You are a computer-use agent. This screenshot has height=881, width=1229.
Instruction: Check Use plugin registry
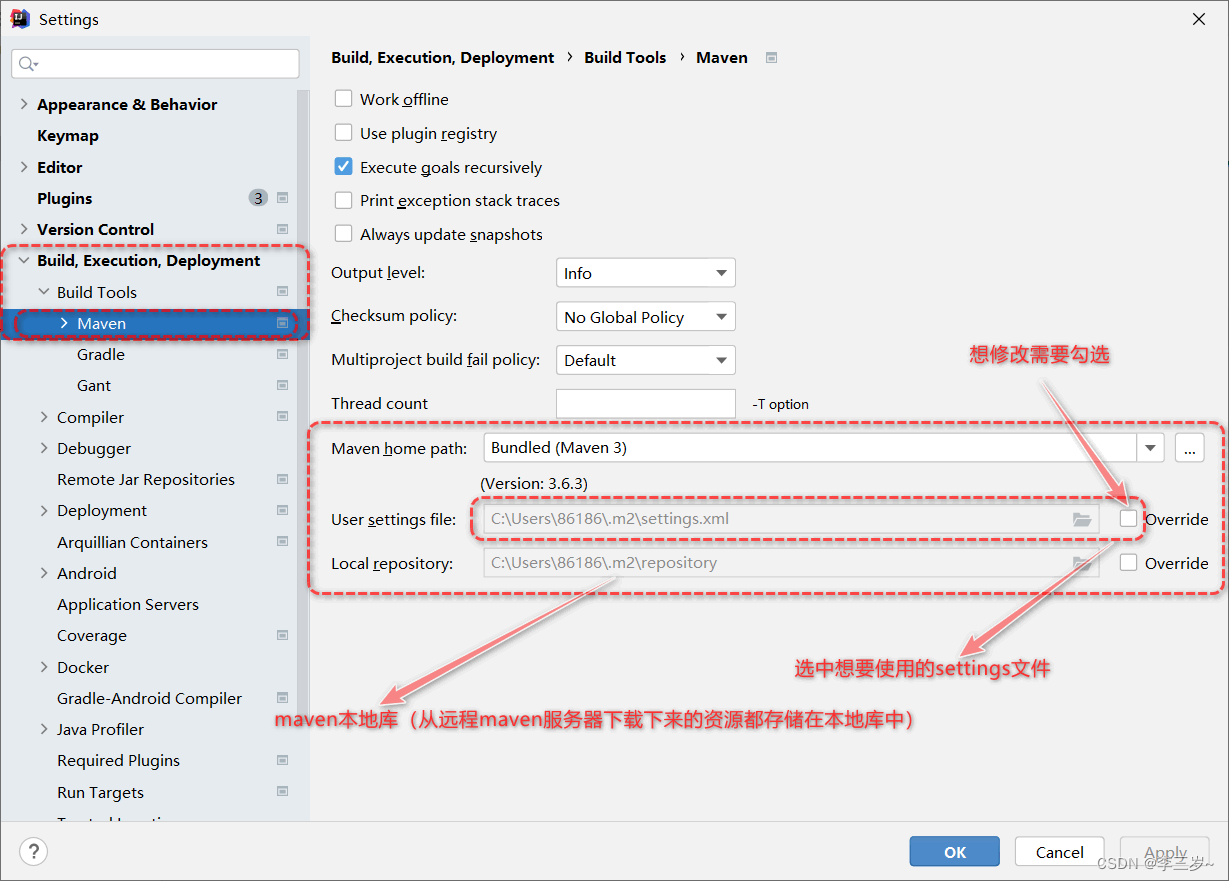[343, 133]
